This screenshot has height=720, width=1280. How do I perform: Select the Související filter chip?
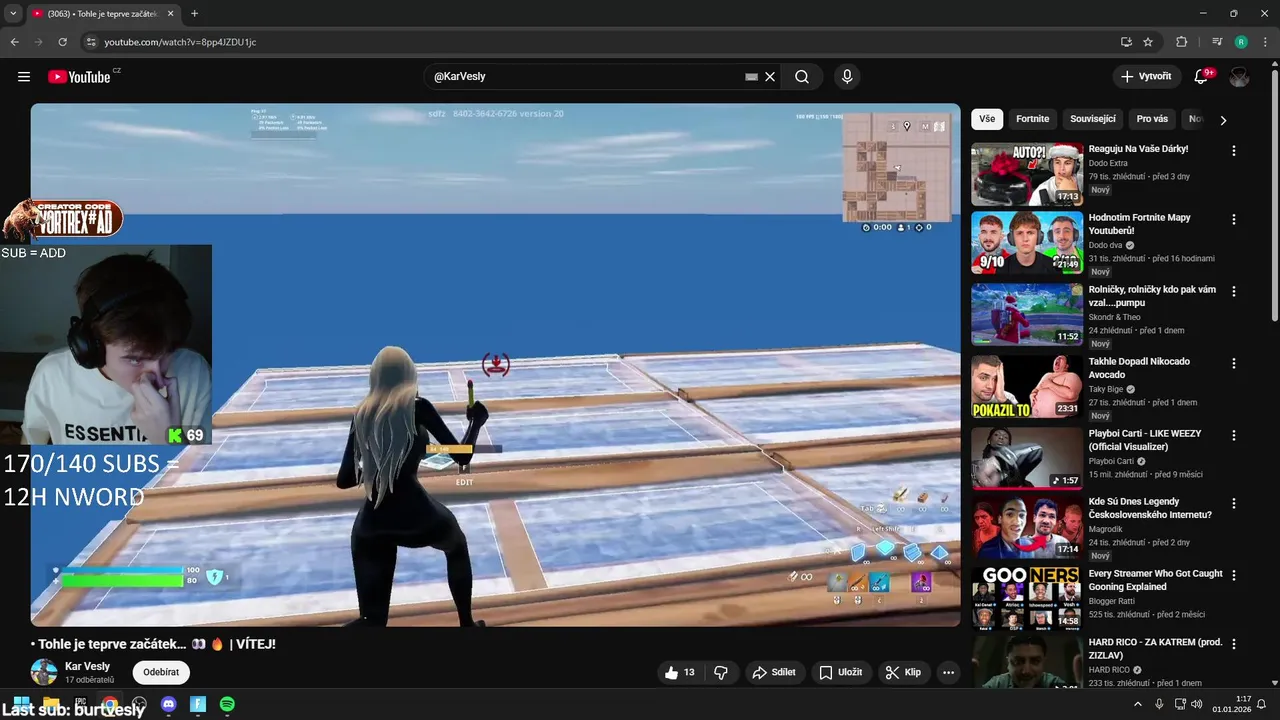pos(1092,119)
